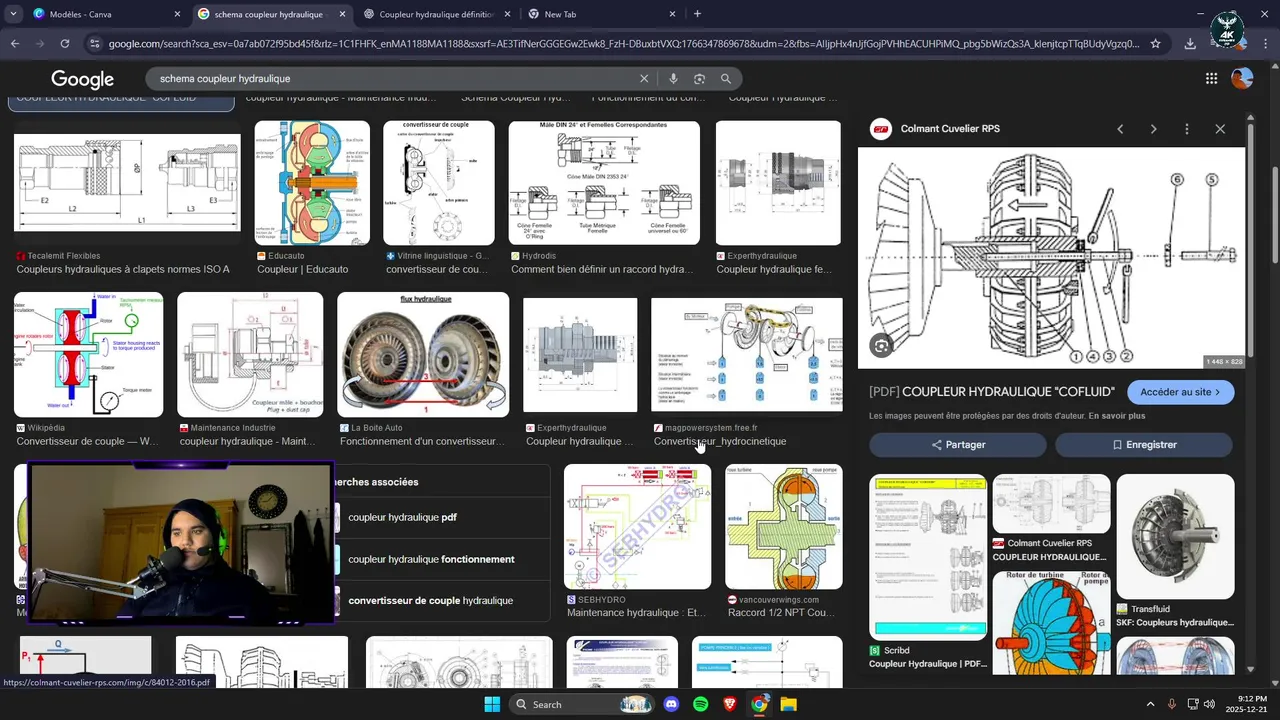This screenshot has height=720, width=1280.
Task: Click the magnifying glass search icon
Action: click(x=726, y=79)
